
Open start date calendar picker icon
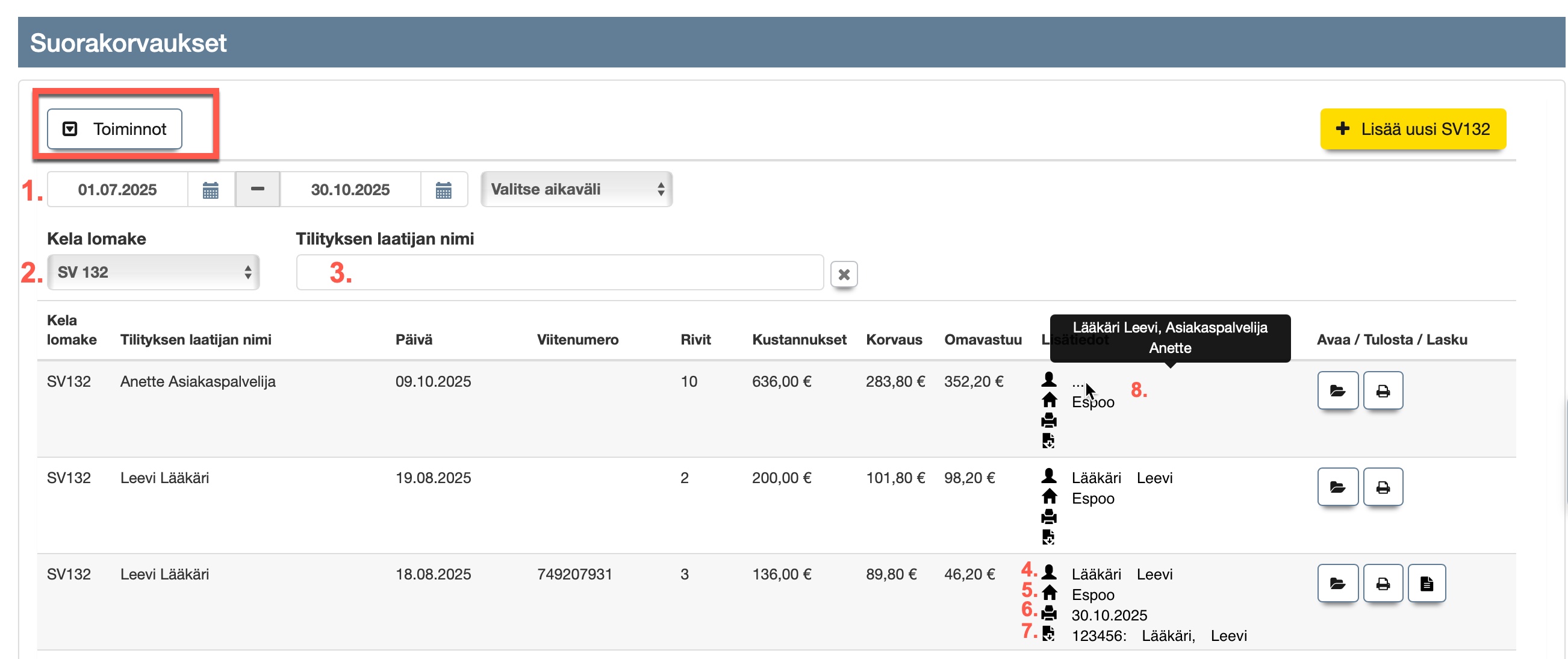point(211,190)
